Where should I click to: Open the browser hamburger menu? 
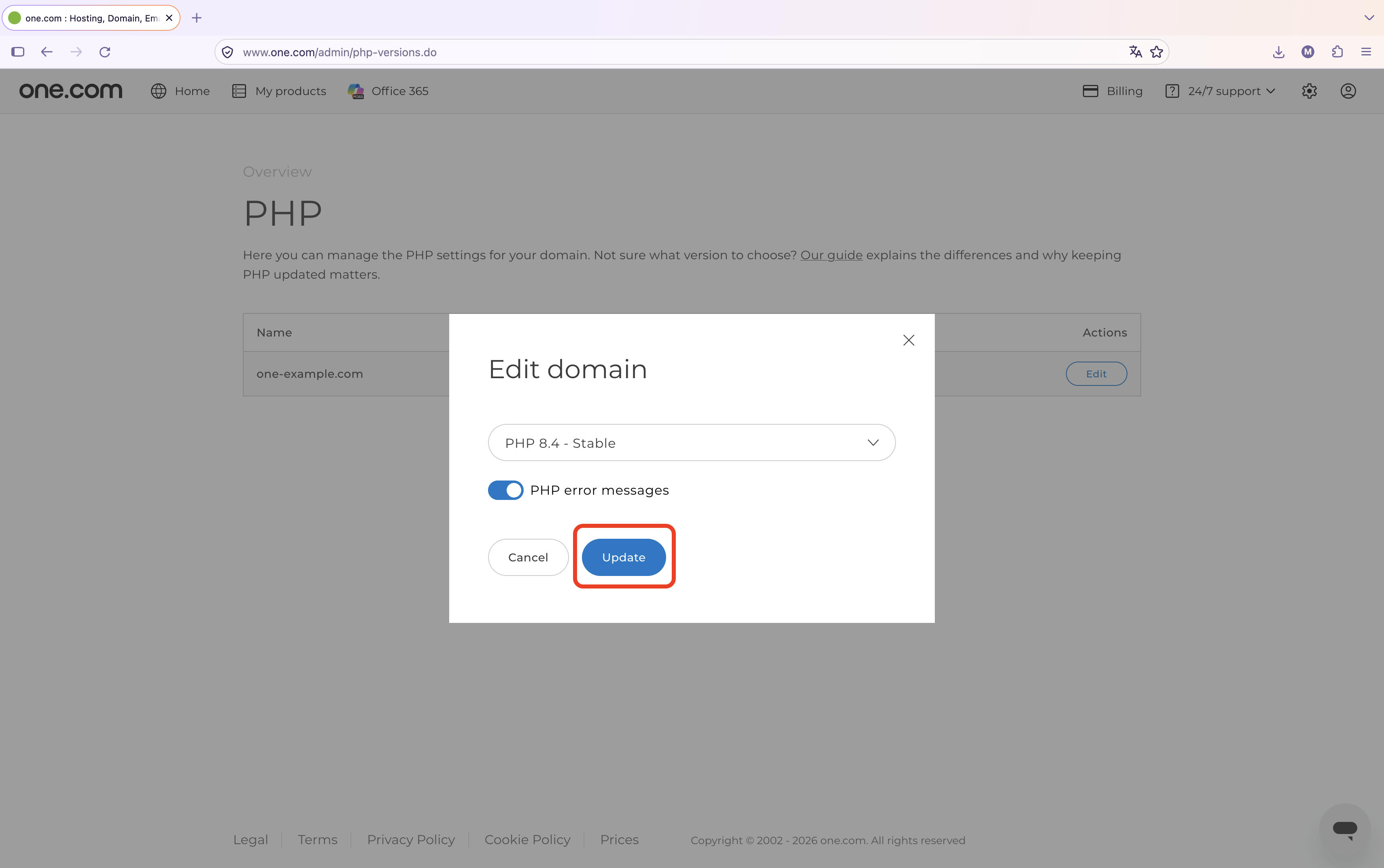click(1366, 52)
